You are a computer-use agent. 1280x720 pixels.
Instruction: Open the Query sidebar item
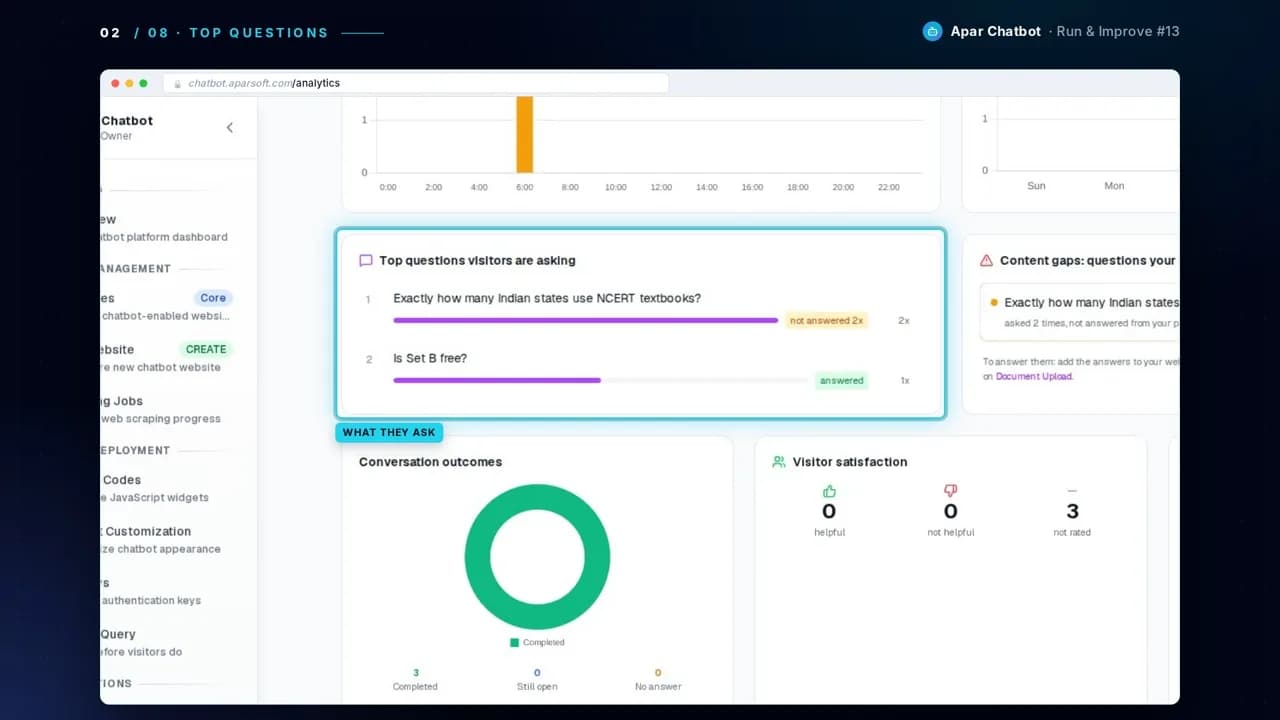click(167, 642)
